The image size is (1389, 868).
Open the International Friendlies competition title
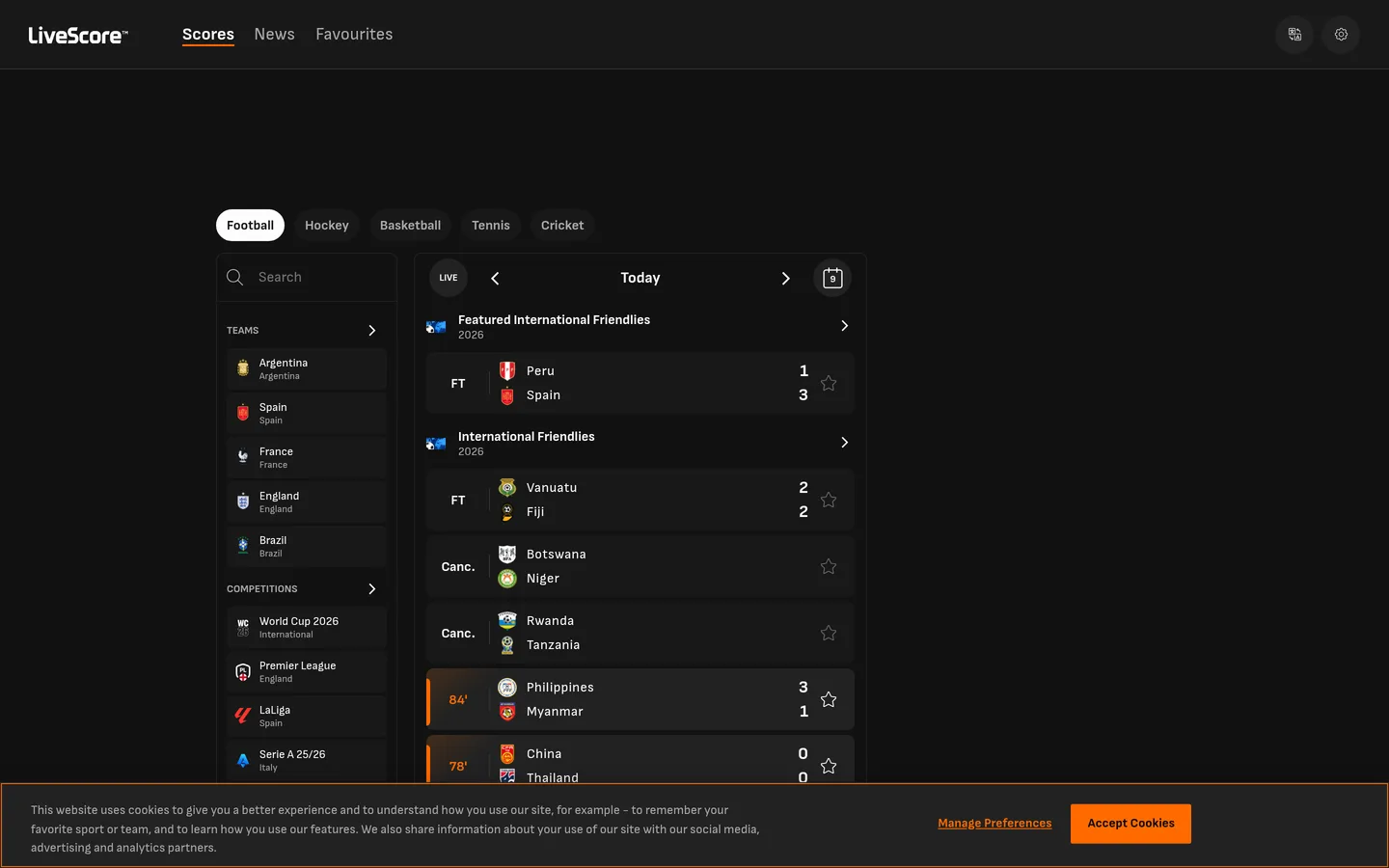click(x=527, y=437)
